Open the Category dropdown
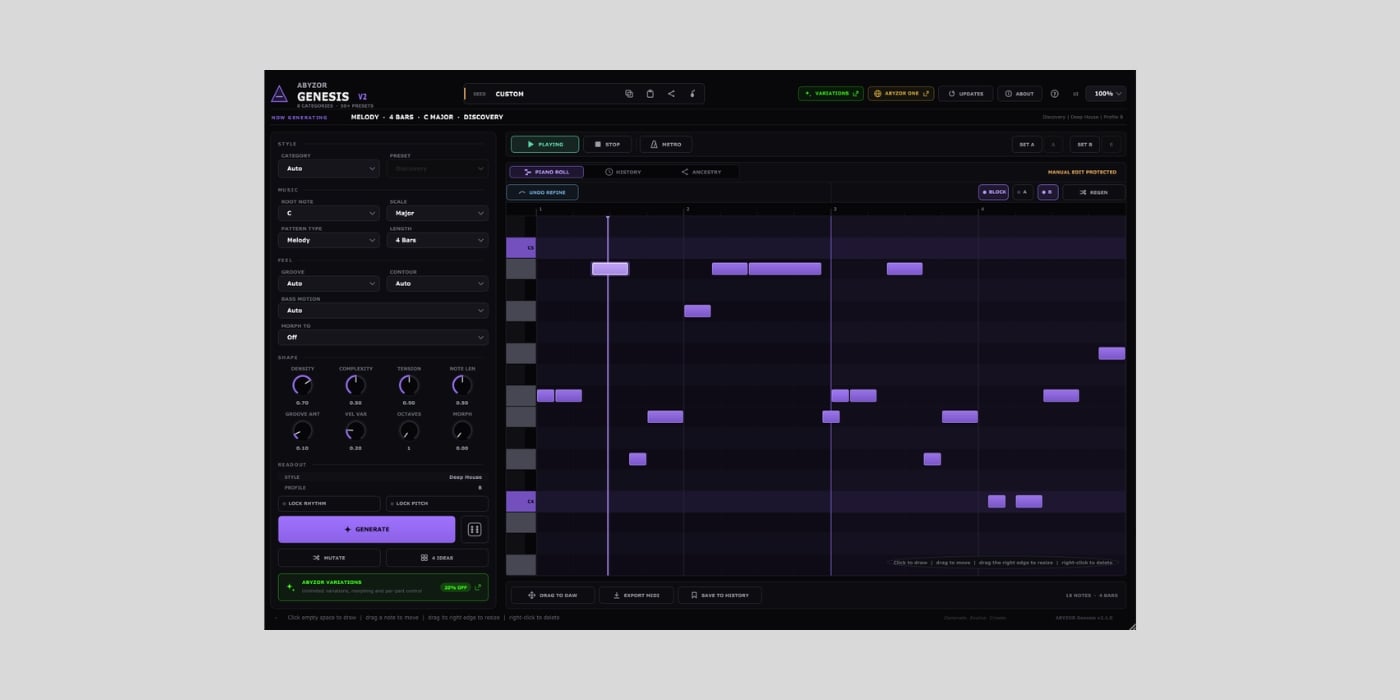The height and width of the screenshot is (700, 1400). coord(329,168)
